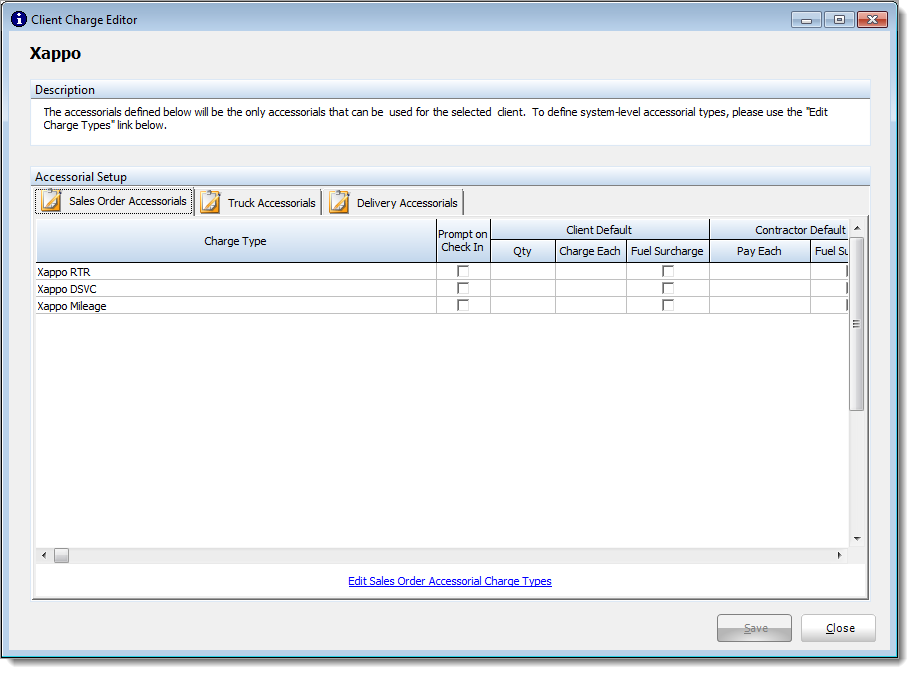Check Prompt on Check In for Xappo Mileage

(463, 305)
